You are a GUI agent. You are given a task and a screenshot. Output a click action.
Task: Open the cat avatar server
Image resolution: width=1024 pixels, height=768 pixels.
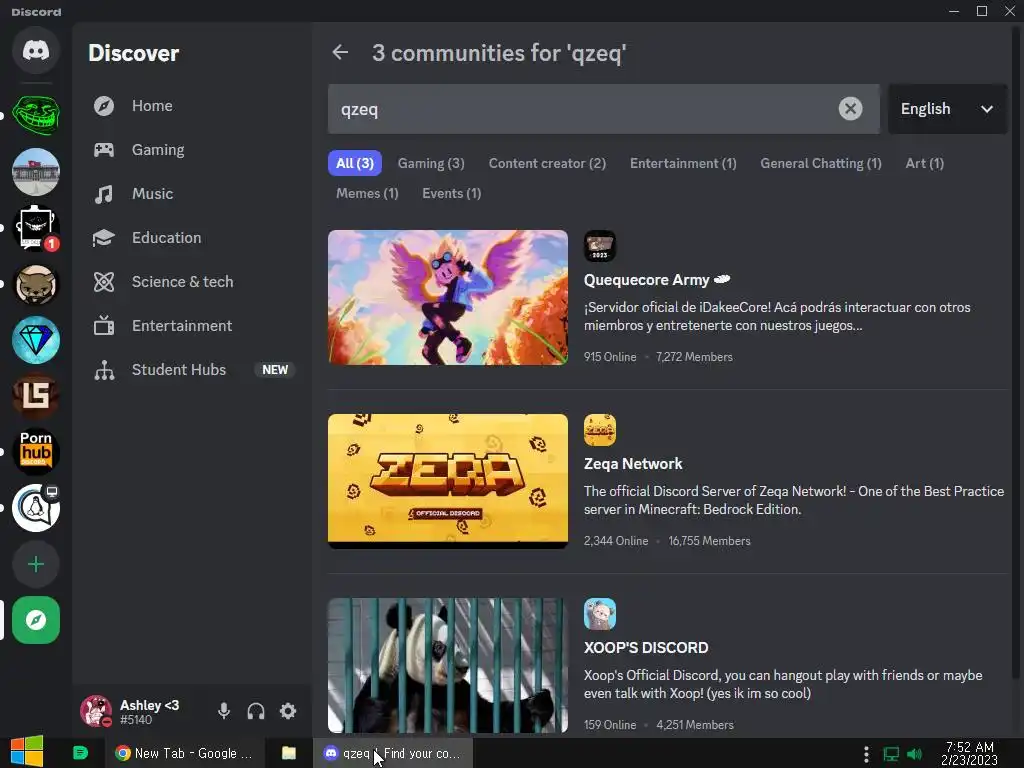click(x=36, y=284)
